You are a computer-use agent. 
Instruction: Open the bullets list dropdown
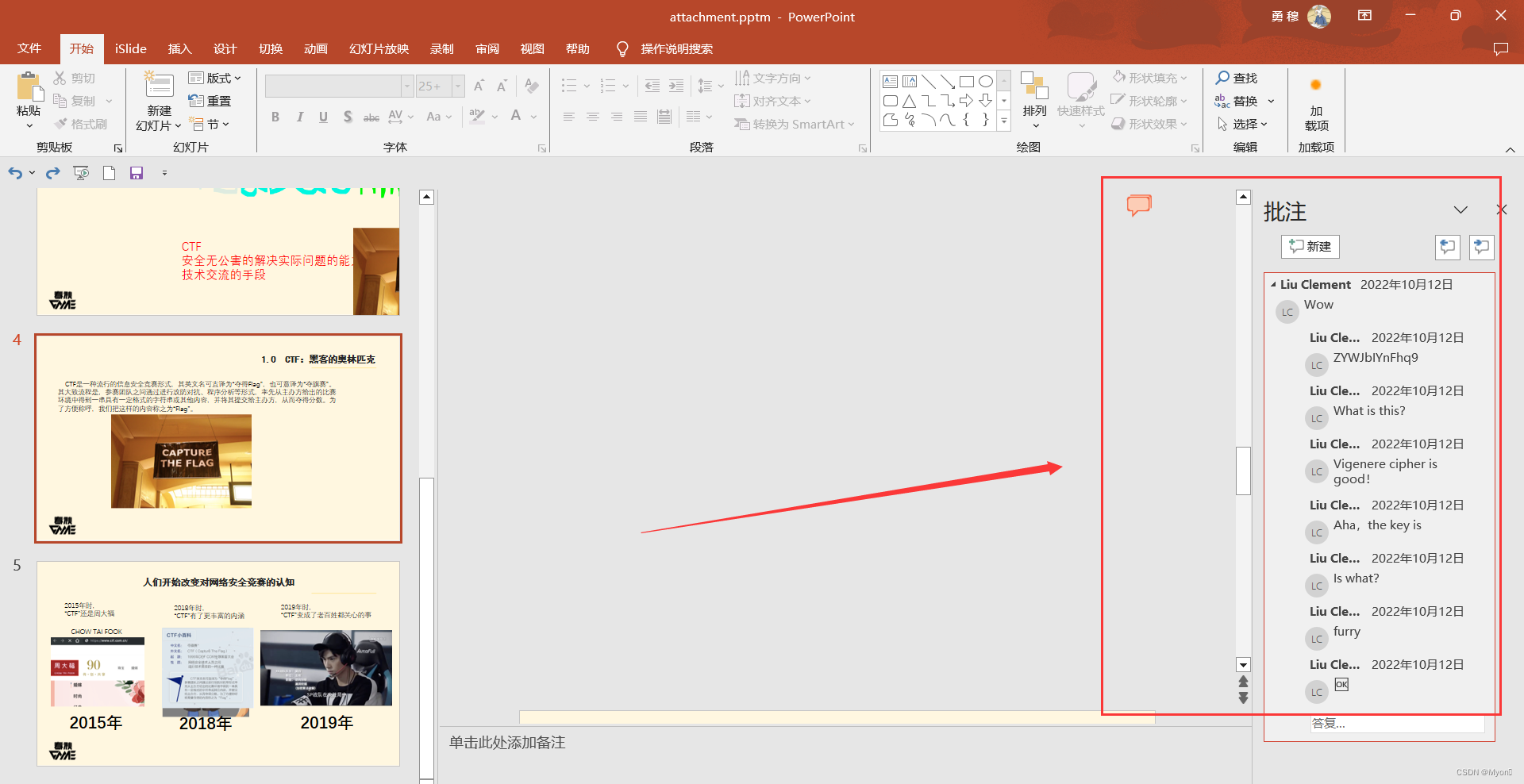(587, 86)
